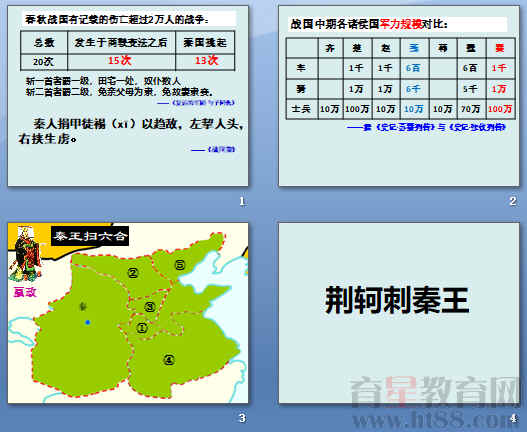
Task: Click circled number ① on the map
Action: (x=142, y=327)
